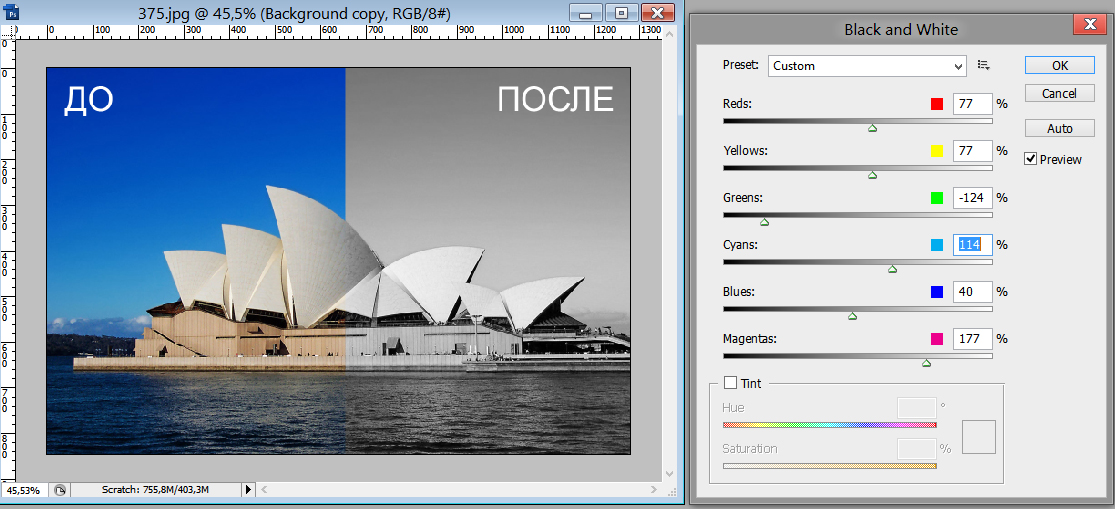The width and height of the screenshot is (1115, 509).
Task: Click the Yellows value field showing 77
Action: tap(972, 151)
